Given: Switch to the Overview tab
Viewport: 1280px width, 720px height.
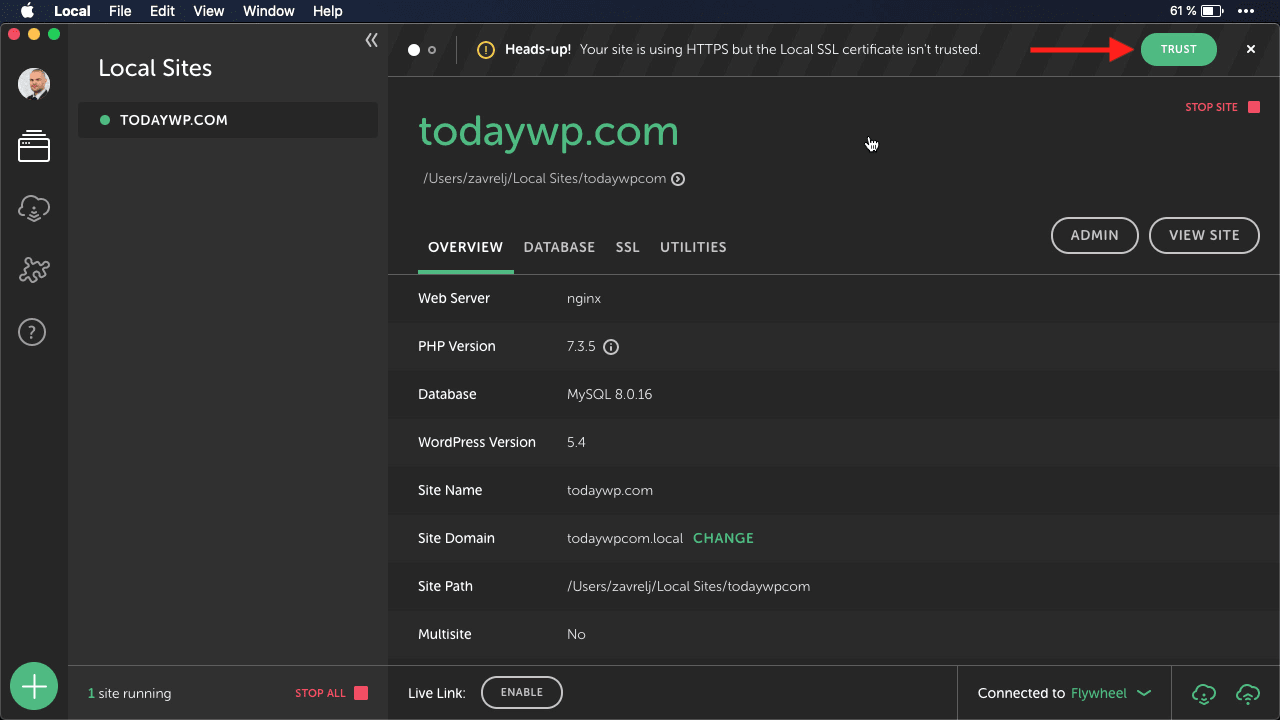Looking at the screenshot, I should pyautogui.click(x=465, y=247).
